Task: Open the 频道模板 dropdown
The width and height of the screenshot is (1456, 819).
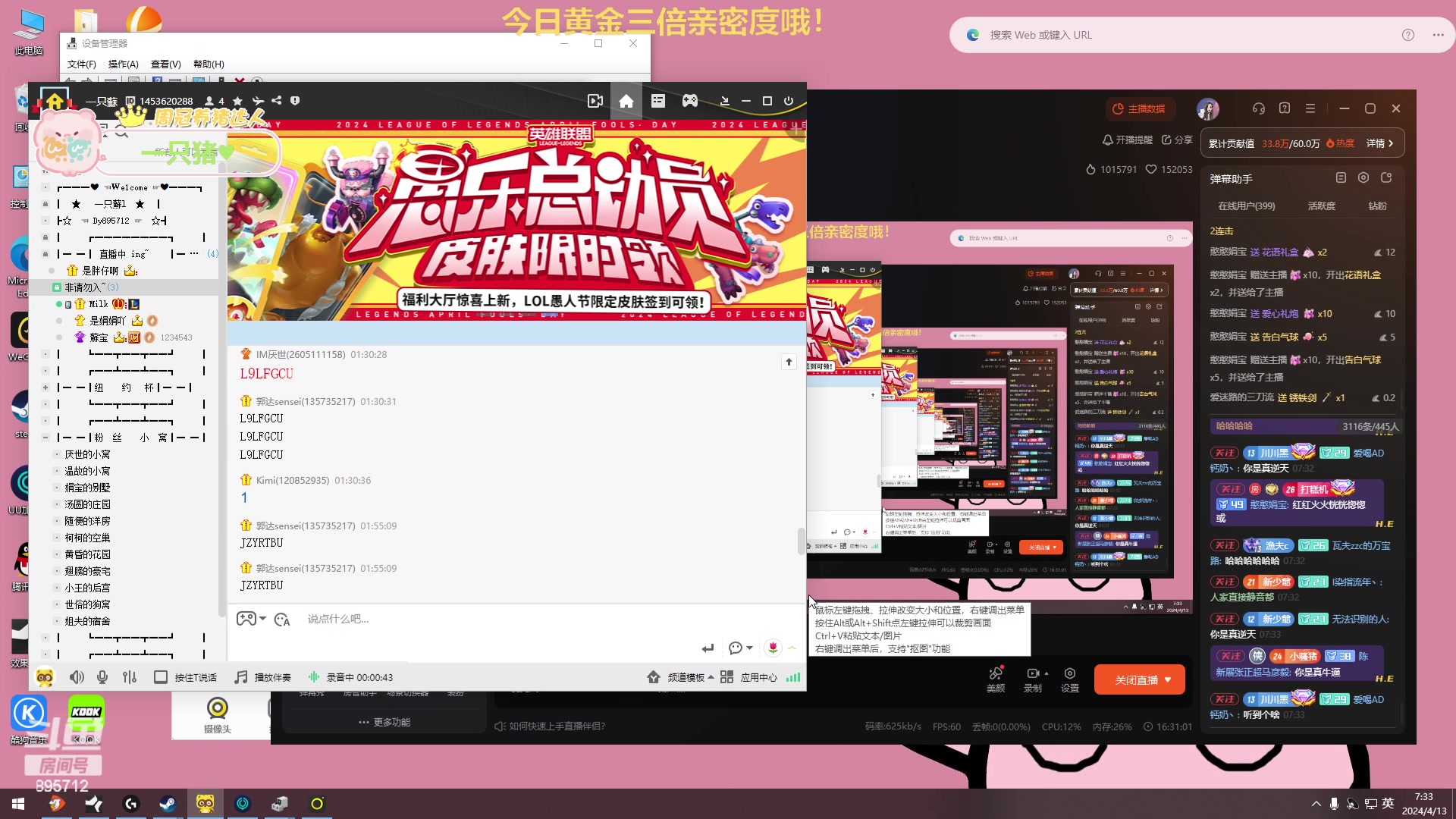Action: 689,677
